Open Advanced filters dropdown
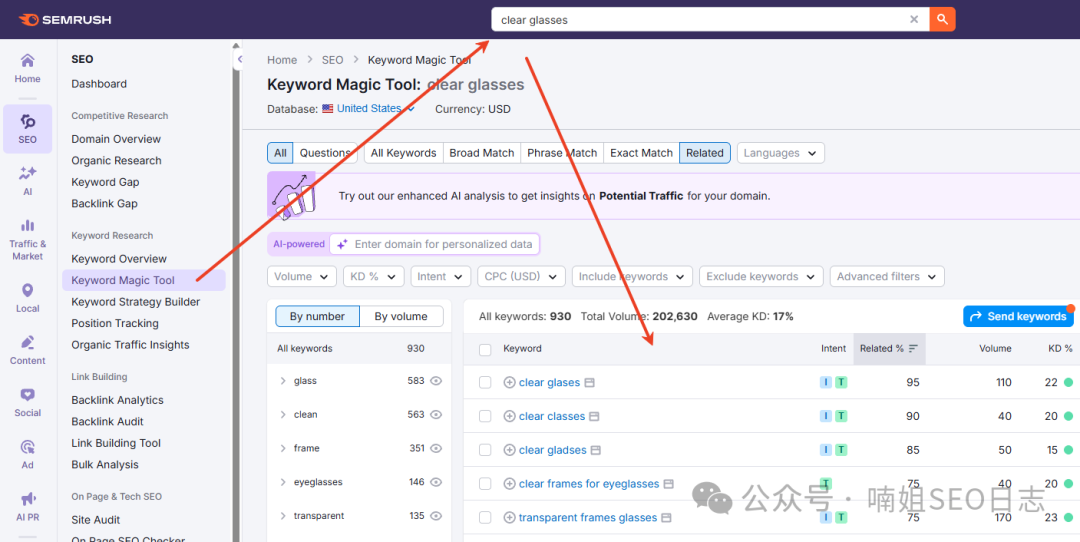The width and height of the screenshot is (1080, 542). click(x=887, y=276)
